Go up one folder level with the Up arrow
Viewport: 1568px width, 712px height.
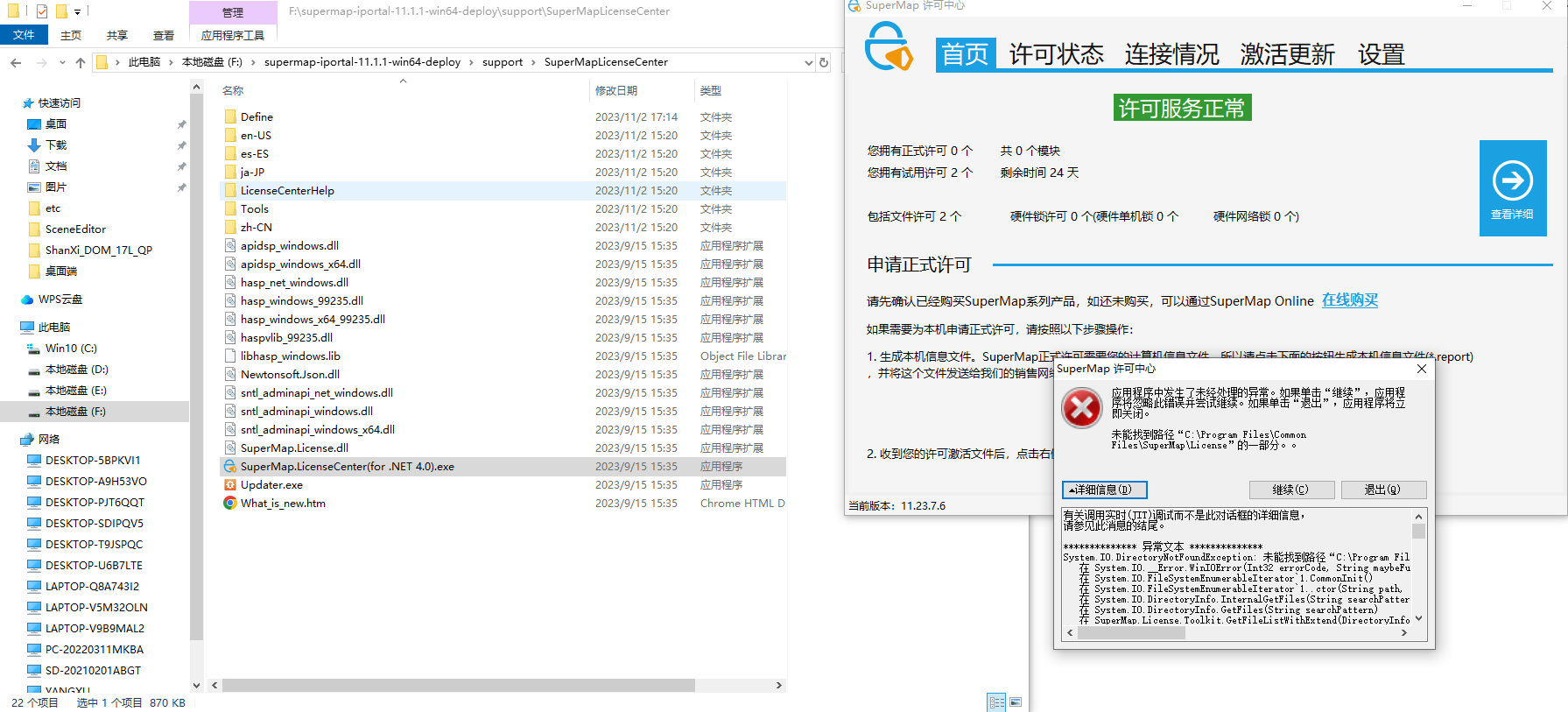(81, 62)
